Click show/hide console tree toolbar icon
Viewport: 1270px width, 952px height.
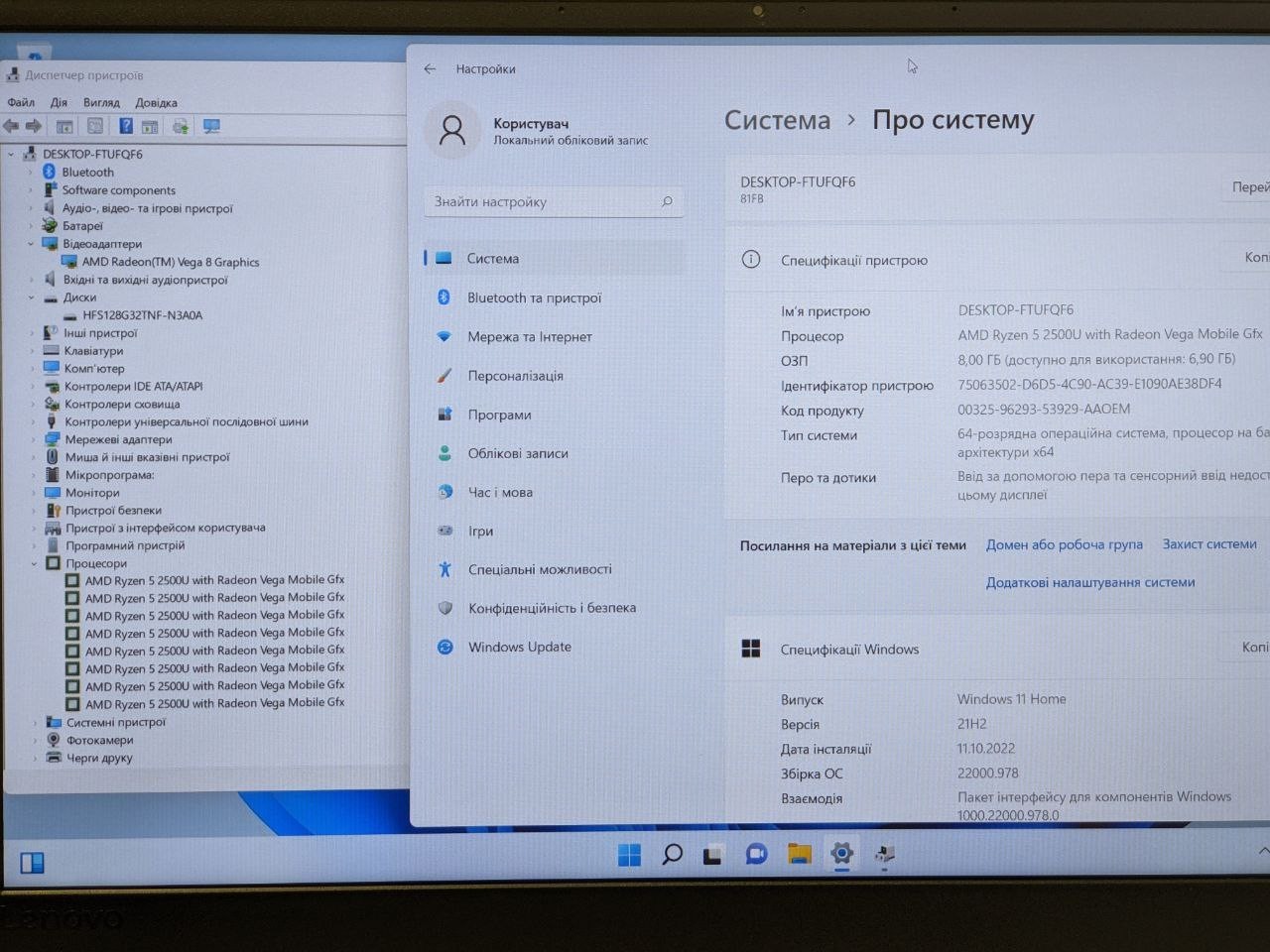(x=64, y=126)
